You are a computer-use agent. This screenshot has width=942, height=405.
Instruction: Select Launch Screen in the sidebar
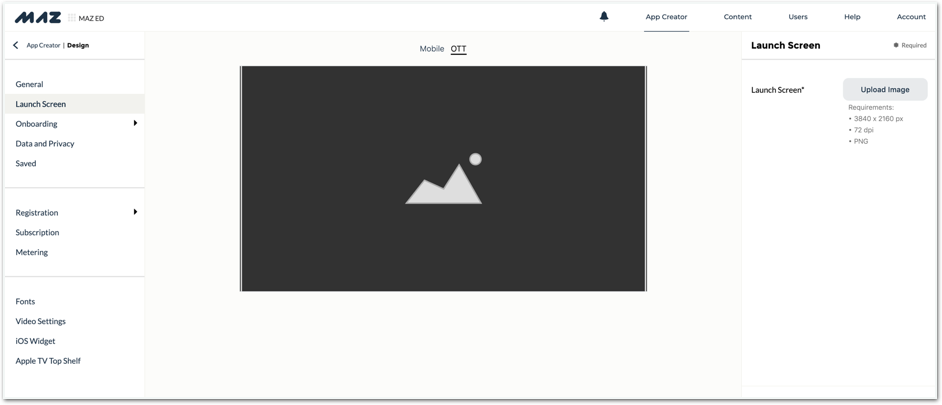click(x=74, y=104)
